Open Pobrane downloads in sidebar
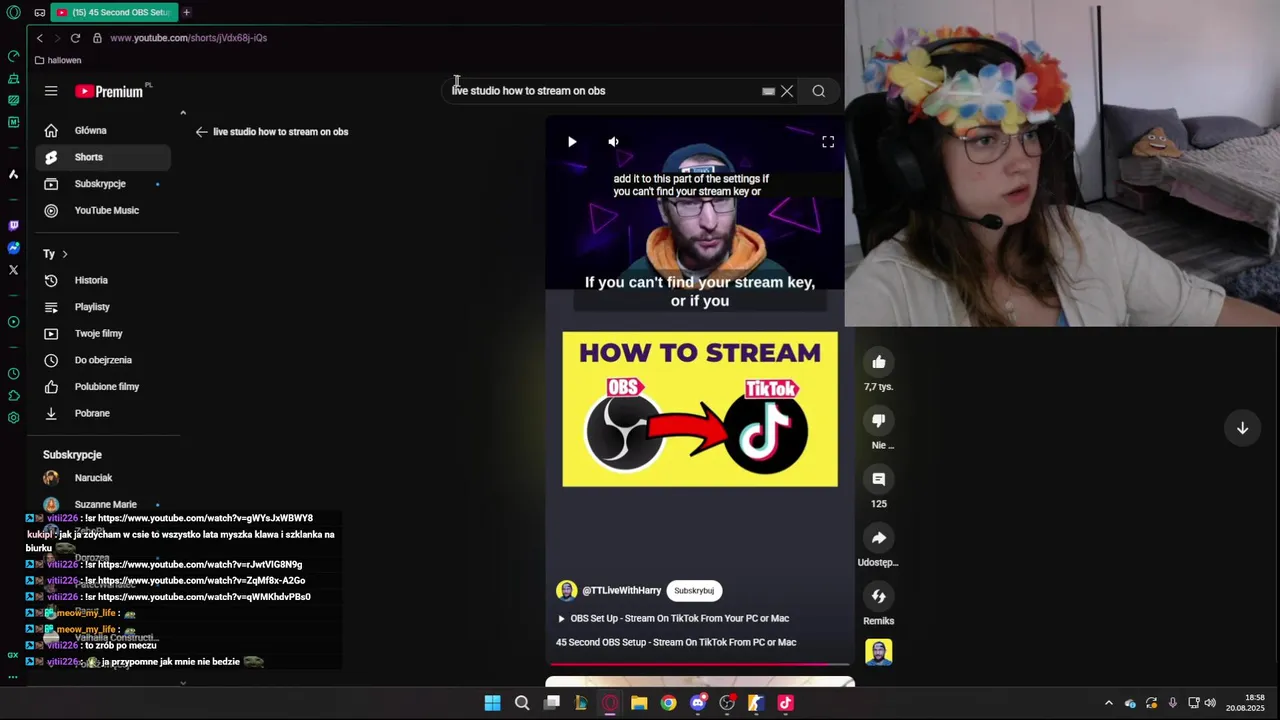This screenshot has height=720, width=1280. (103, 413)
